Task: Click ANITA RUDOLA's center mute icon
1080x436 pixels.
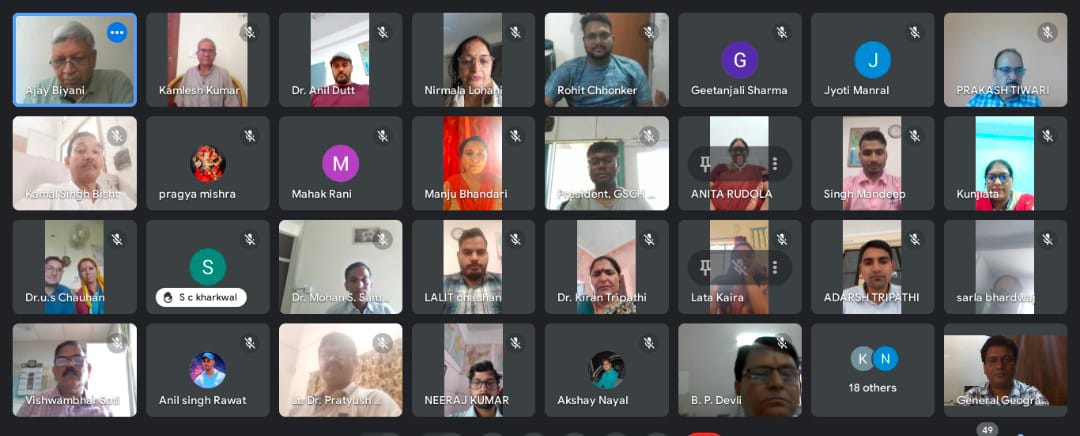Action: (740, 163)
